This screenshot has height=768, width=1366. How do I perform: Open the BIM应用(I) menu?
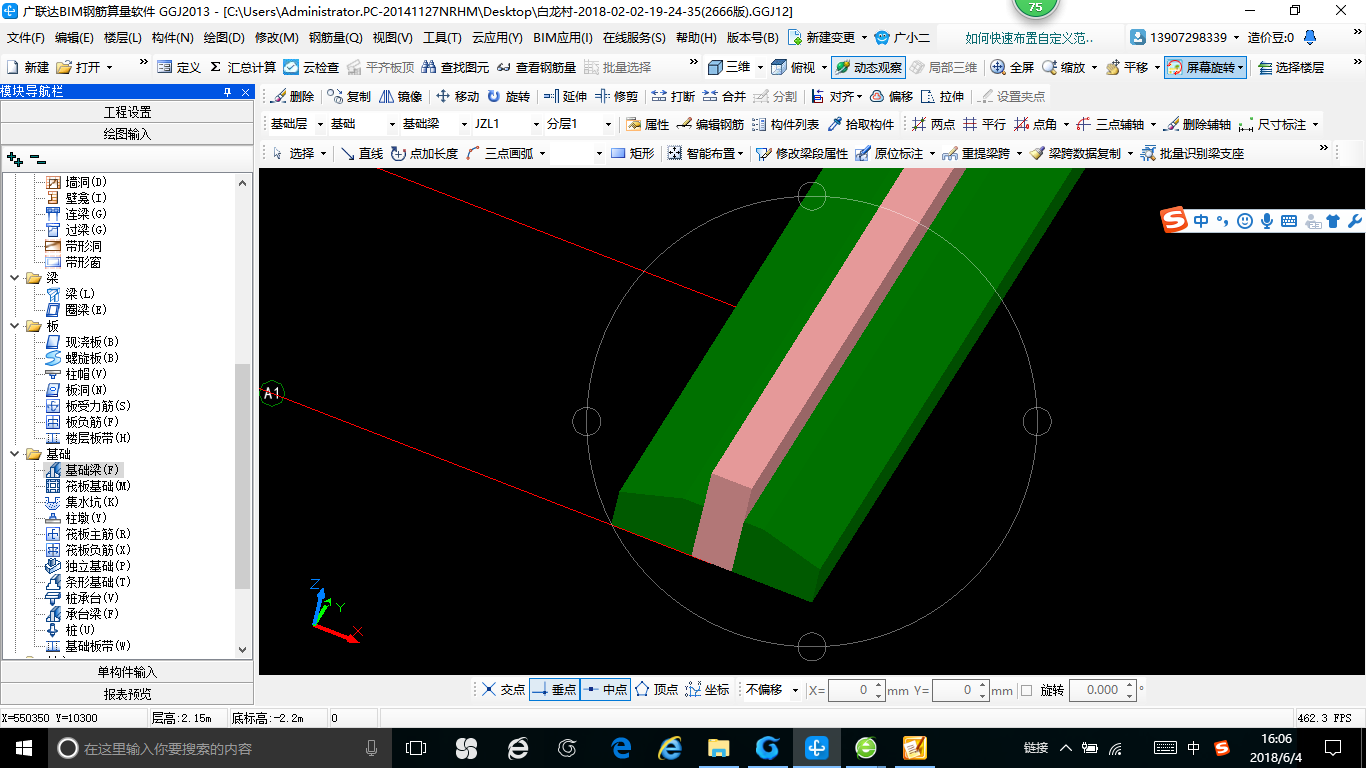click(563, 38)
